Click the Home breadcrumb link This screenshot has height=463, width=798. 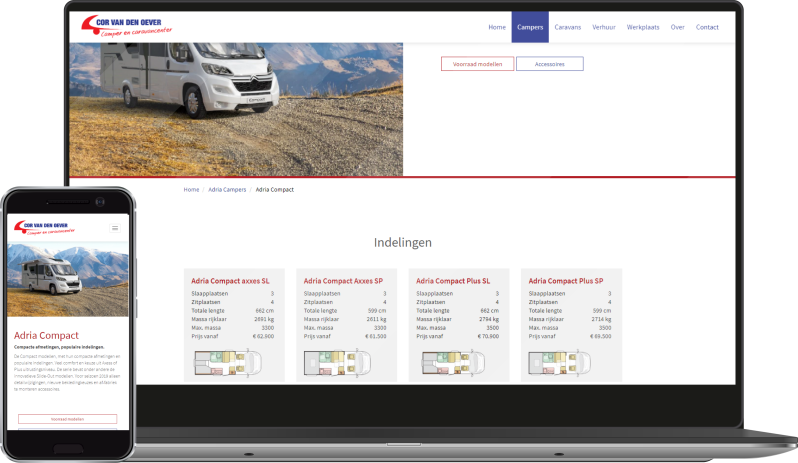point(191,190)
